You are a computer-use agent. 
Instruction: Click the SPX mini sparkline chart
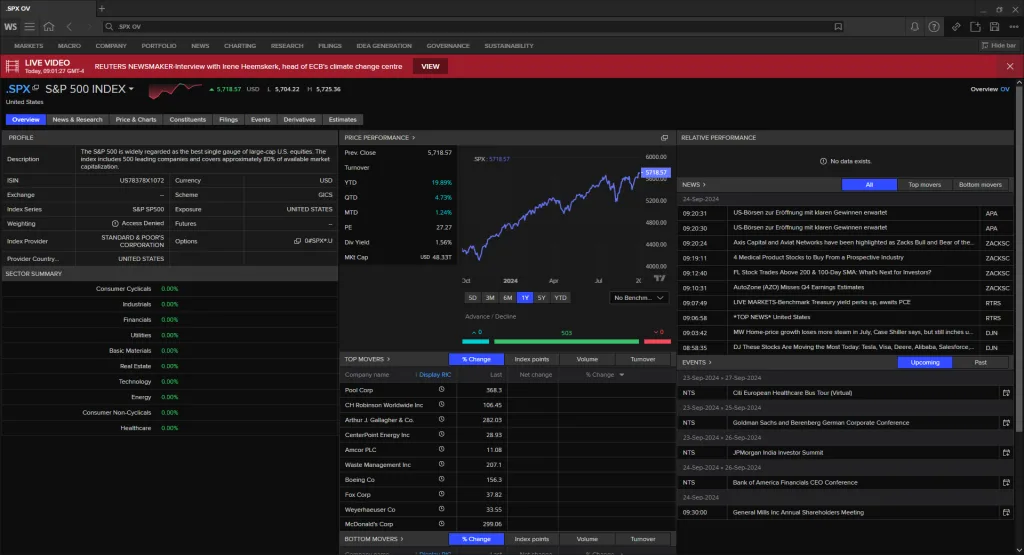coord(175,90)
